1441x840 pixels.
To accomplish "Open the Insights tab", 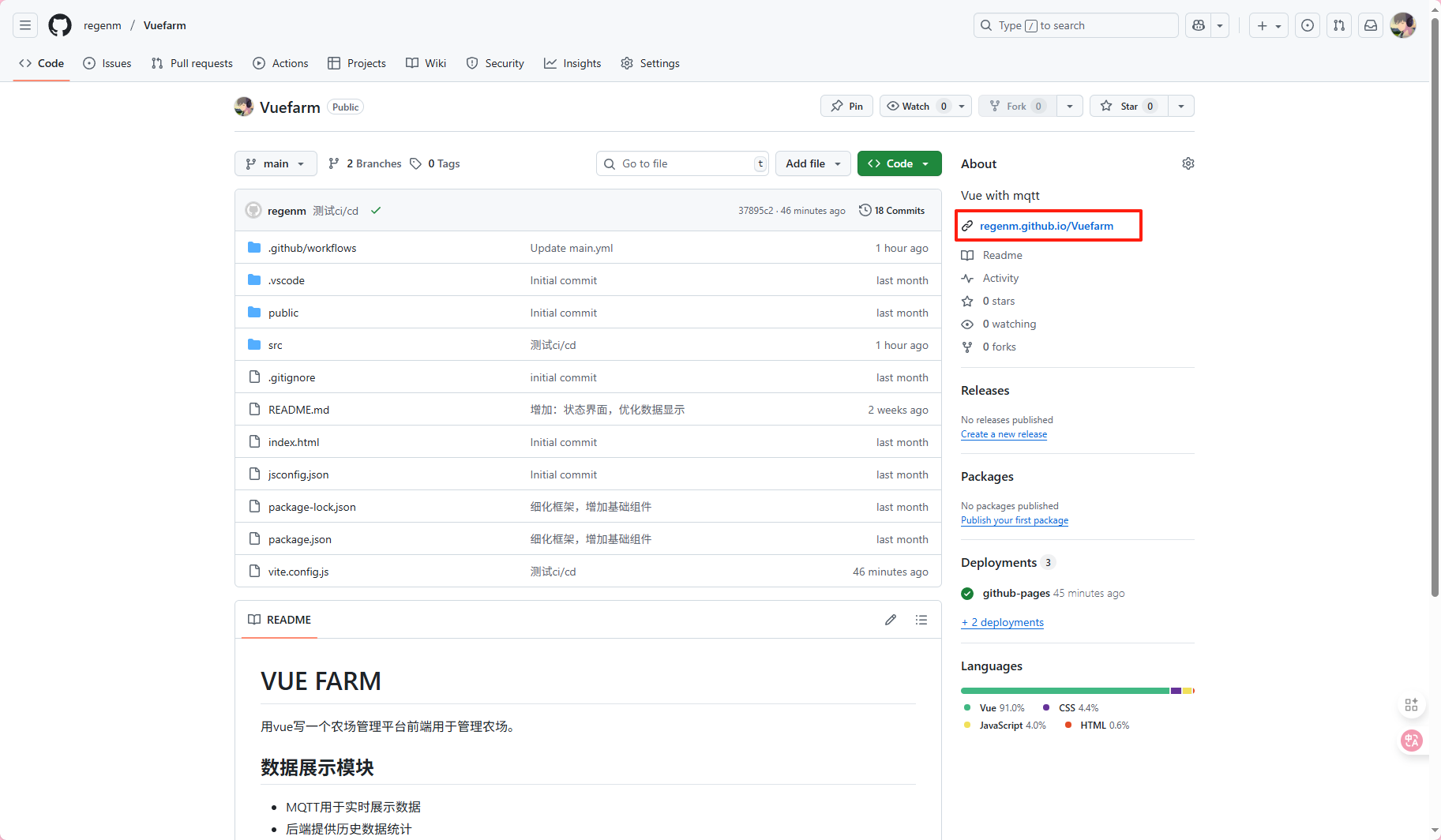I will (572, 63).
